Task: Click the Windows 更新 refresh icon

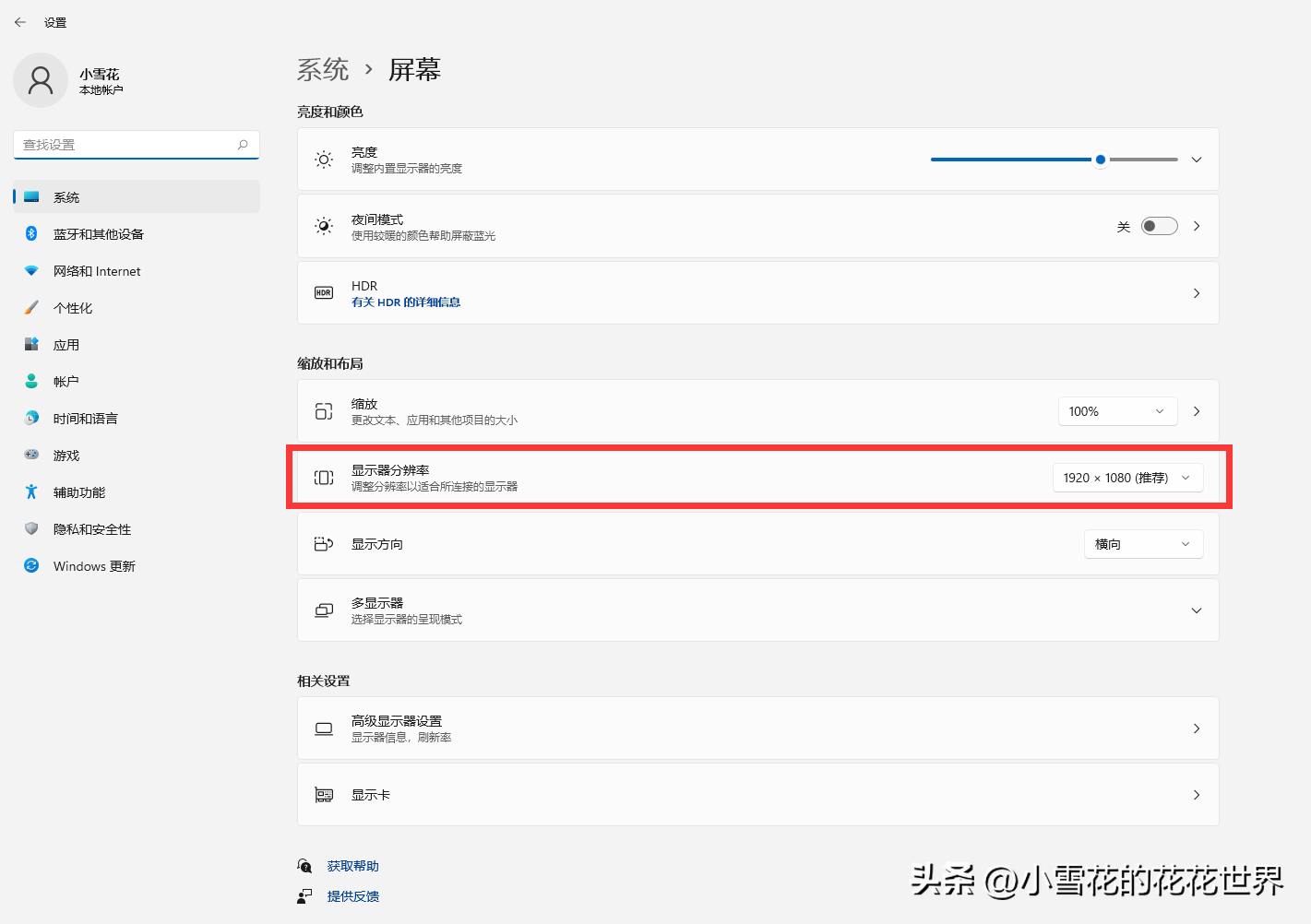Action: pyautogui.click(x=31, y=566)
